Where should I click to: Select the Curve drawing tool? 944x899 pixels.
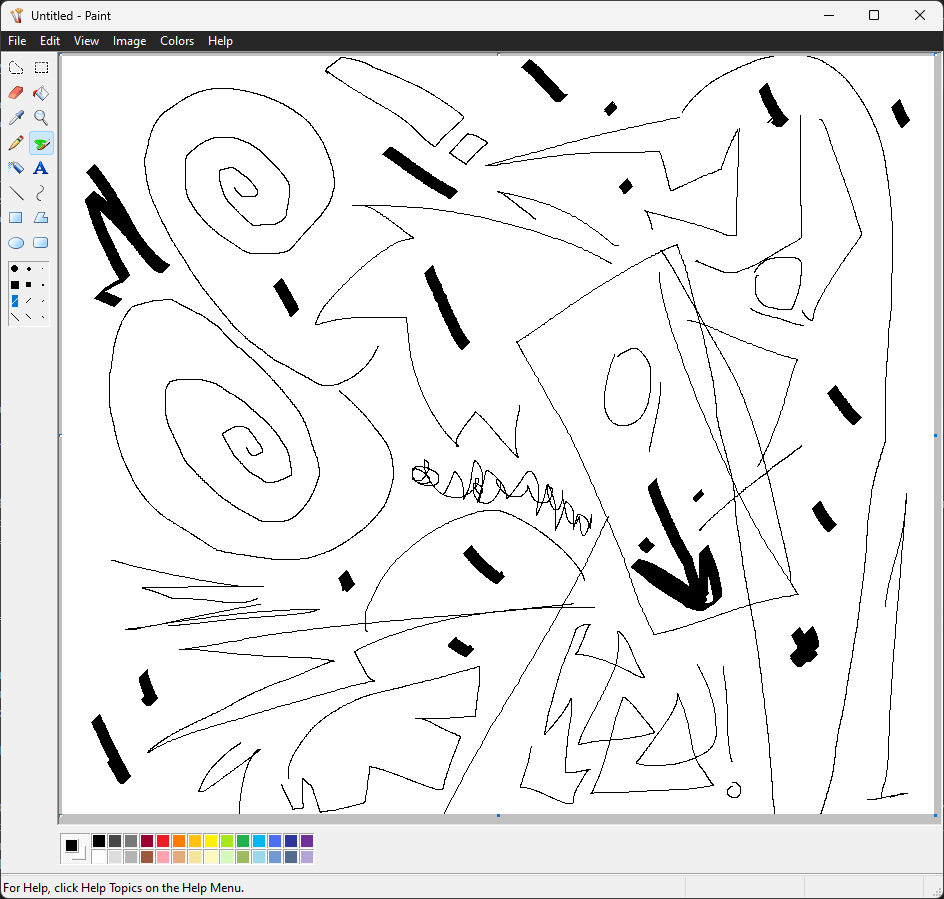(x=41, y=193)
